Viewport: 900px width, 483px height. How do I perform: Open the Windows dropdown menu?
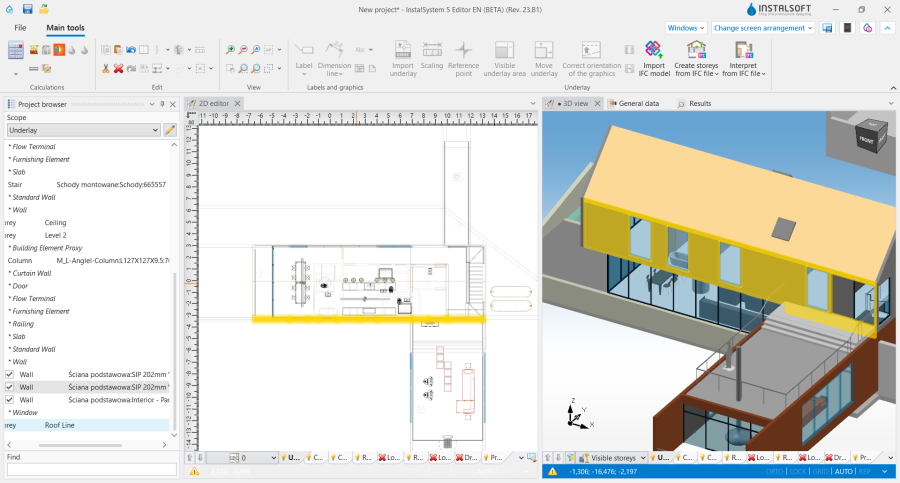click(x=685, y=28)
